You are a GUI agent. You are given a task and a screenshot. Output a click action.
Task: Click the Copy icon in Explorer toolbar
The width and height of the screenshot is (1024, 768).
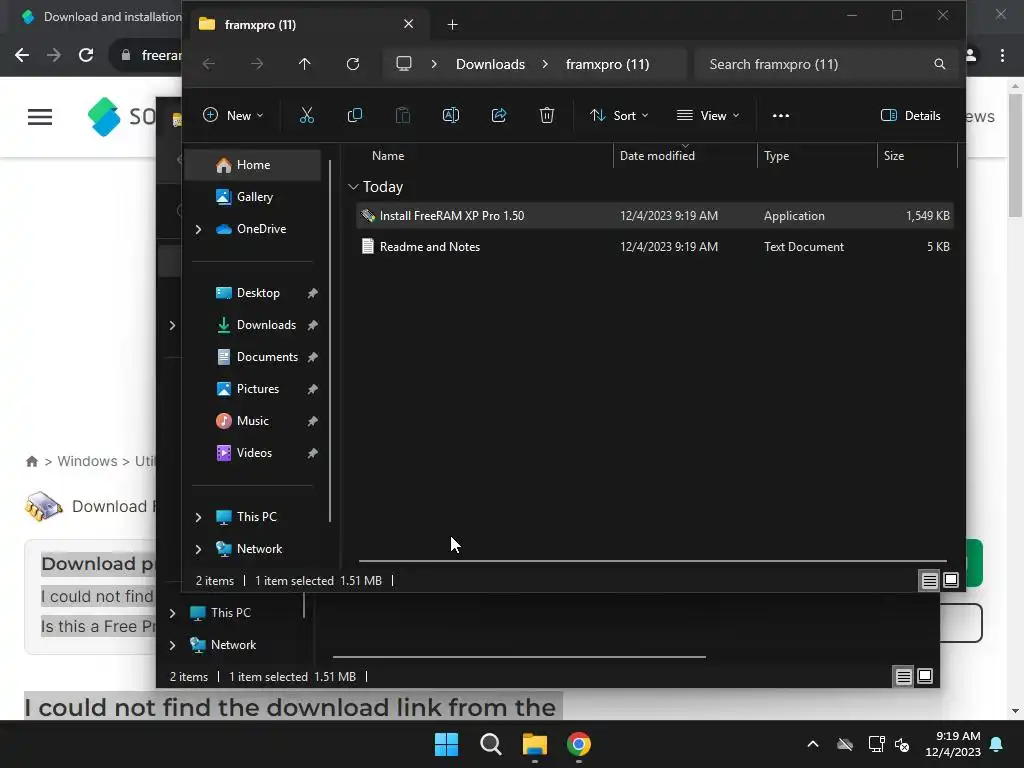pos(355,116)
